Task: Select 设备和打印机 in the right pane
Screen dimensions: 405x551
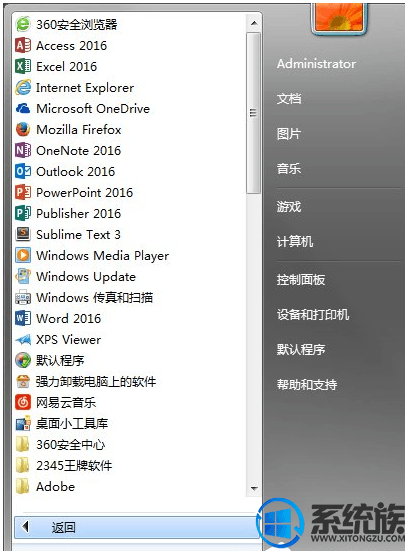Action: pyautogui.click(x=313, y=315)
